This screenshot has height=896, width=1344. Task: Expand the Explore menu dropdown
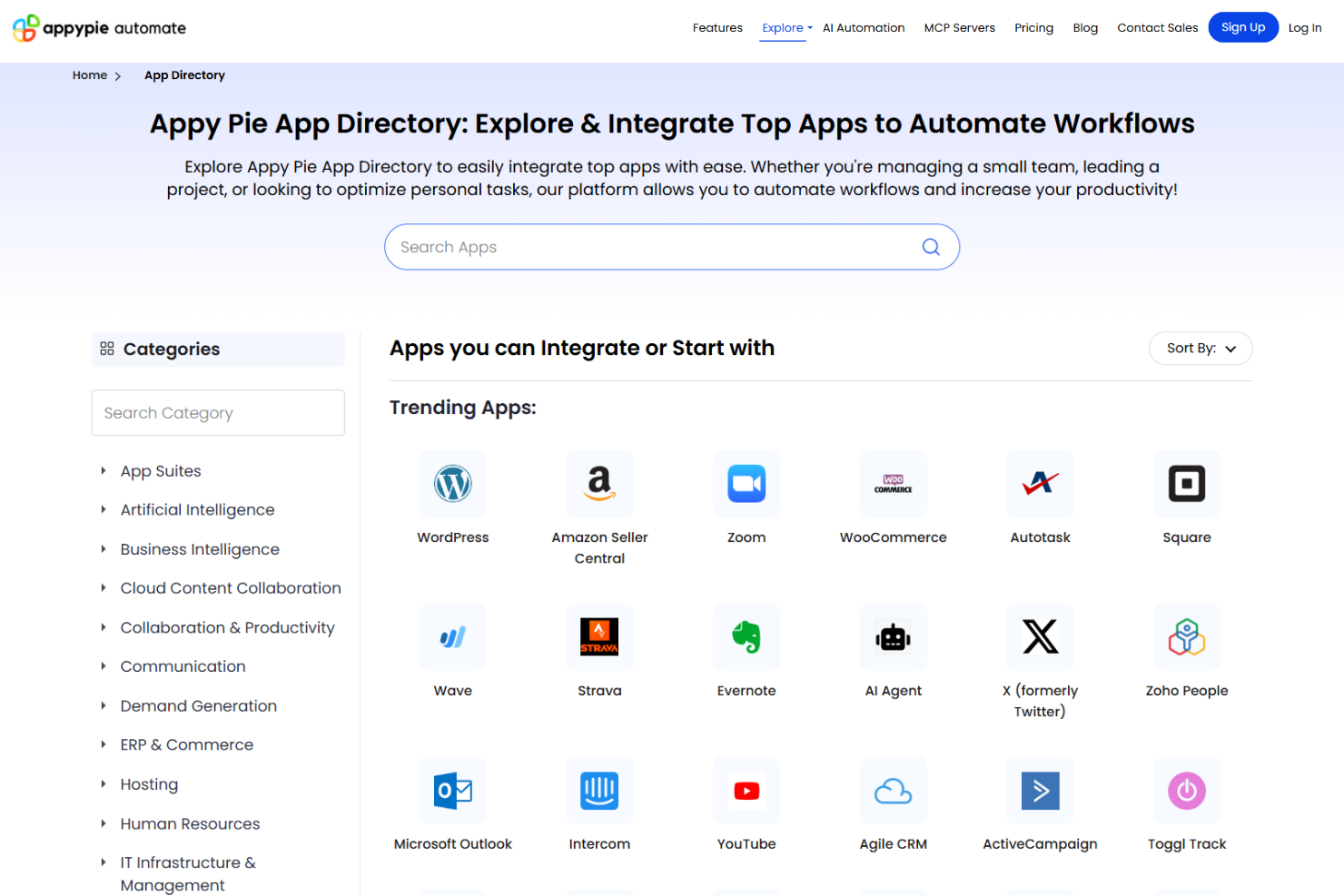(786, 28)
